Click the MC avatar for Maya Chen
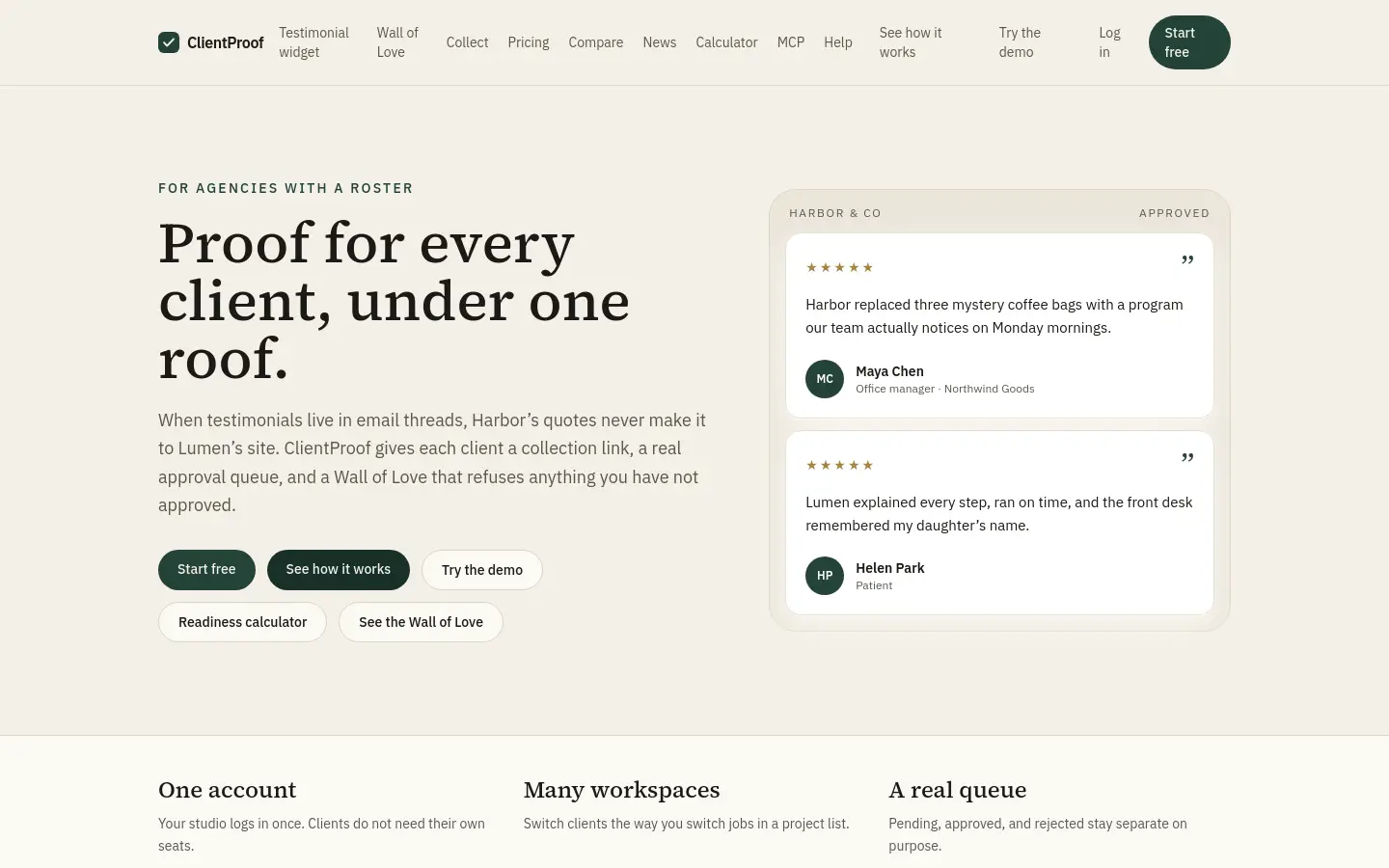The height and width of the screenshot is (868, 1389). 825,379
